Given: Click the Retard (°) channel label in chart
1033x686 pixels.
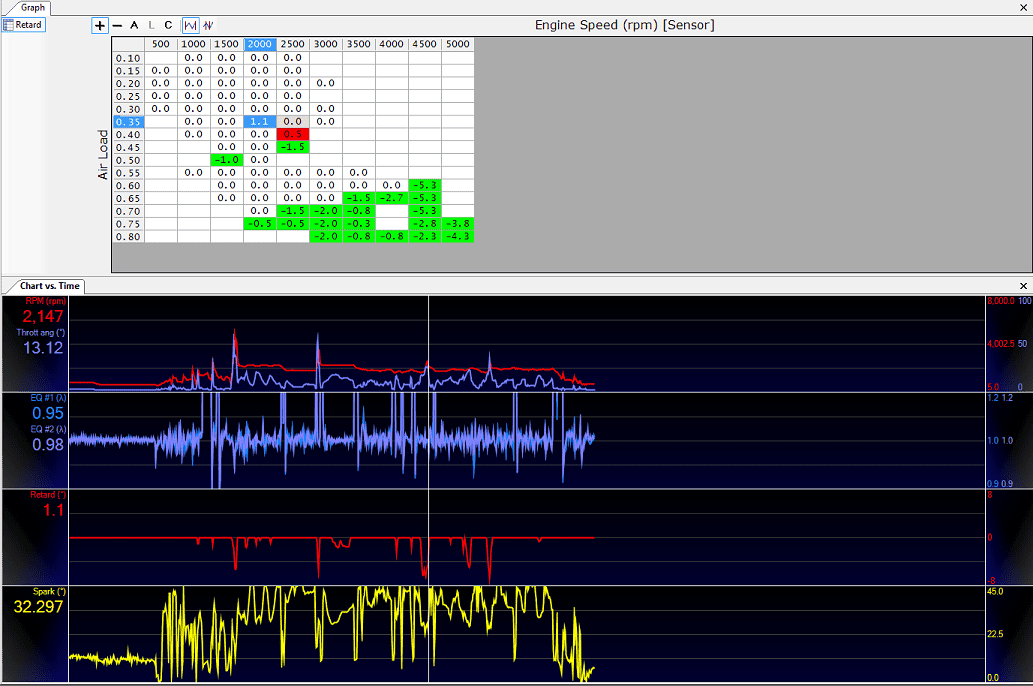Looking at the screenshot, I should click(x=48, y=495).
